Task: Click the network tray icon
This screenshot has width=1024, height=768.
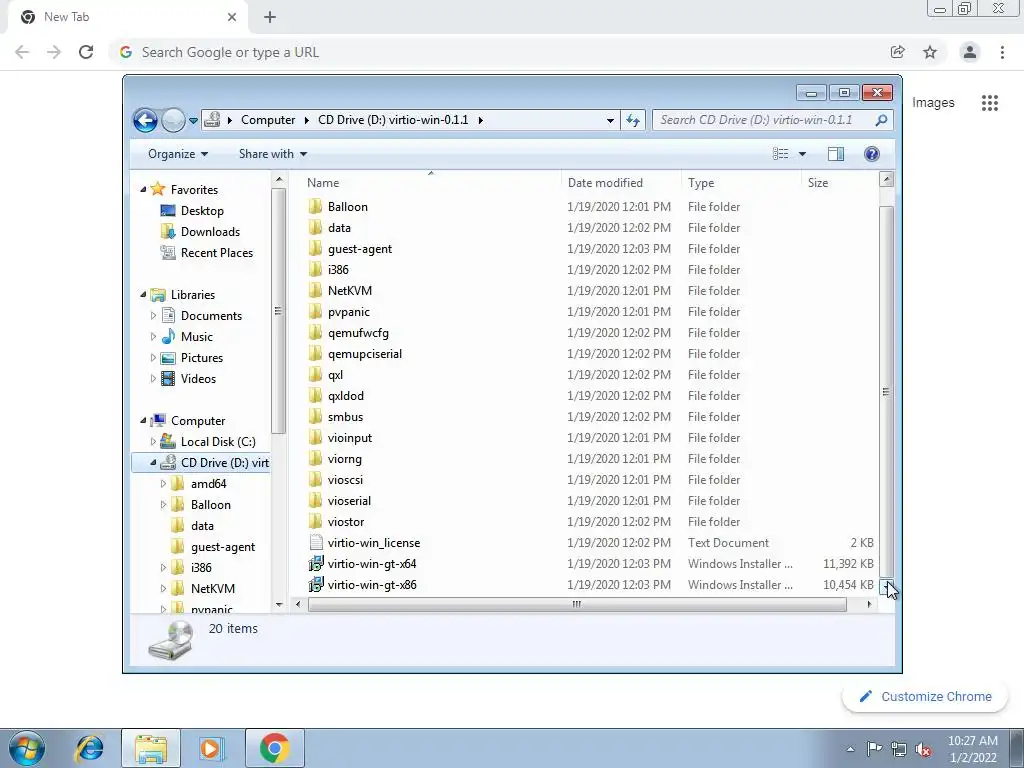Action: point(899,750)
